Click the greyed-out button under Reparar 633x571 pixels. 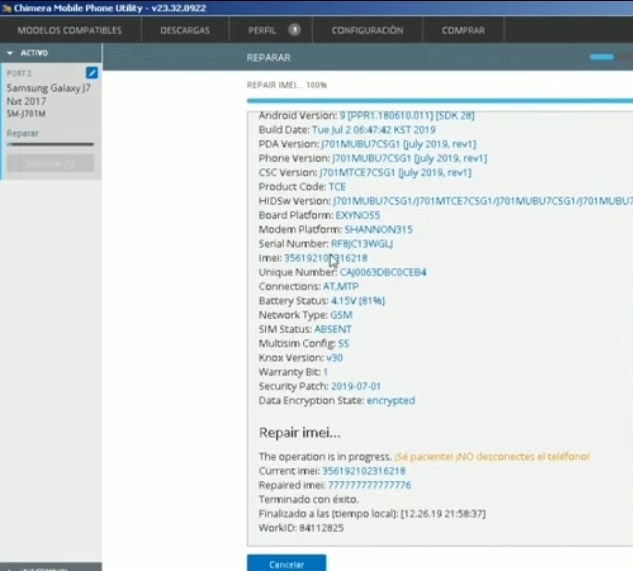click(x=50, y=163)
